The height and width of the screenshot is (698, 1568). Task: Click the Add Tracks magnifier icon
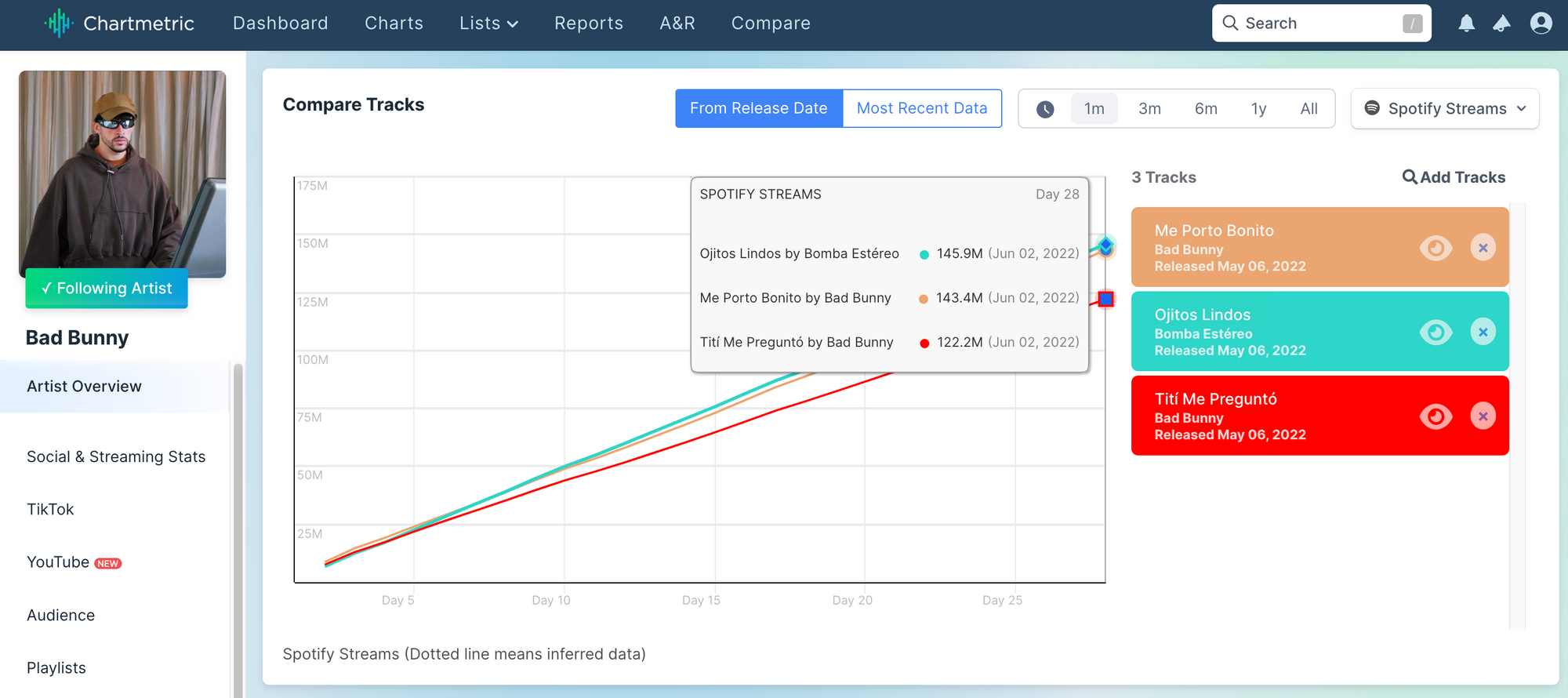pos(1410,177)
